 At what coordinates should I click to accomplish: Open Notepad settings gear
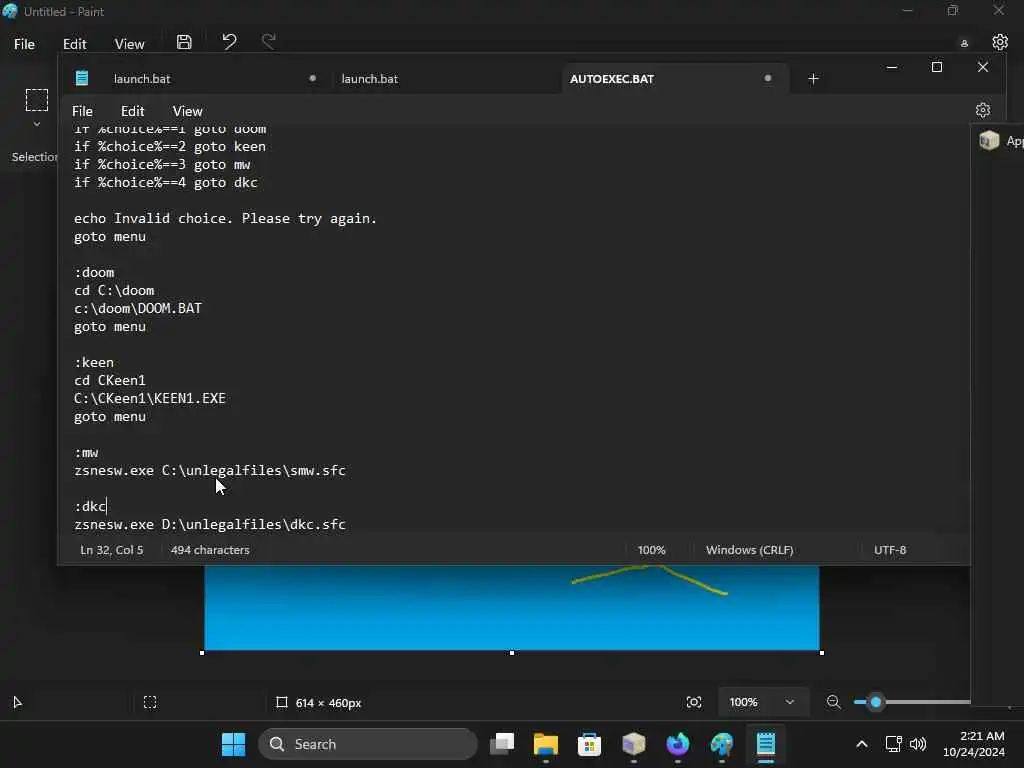click(982, 110)
